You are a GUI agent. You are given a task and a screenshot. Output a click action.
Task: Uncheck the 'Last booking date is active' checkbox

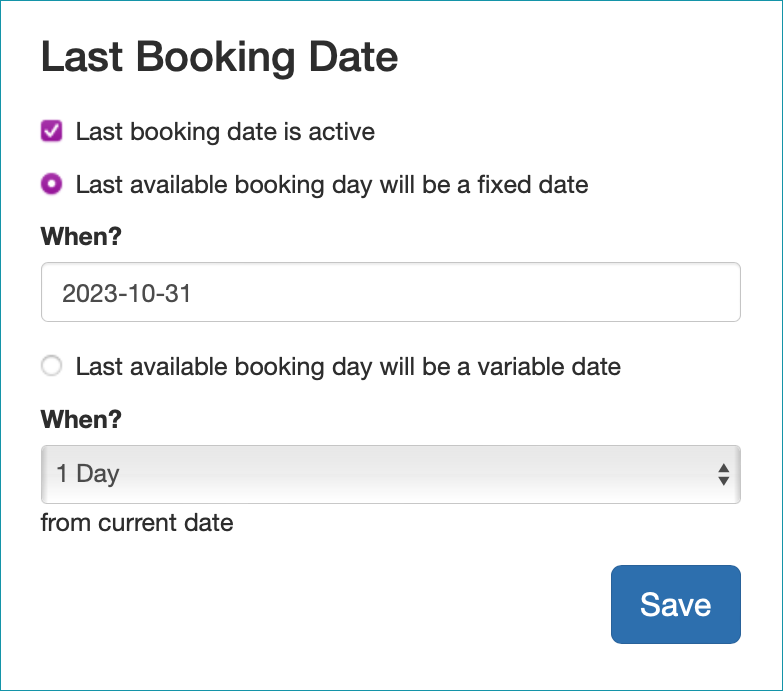point(51,131)
